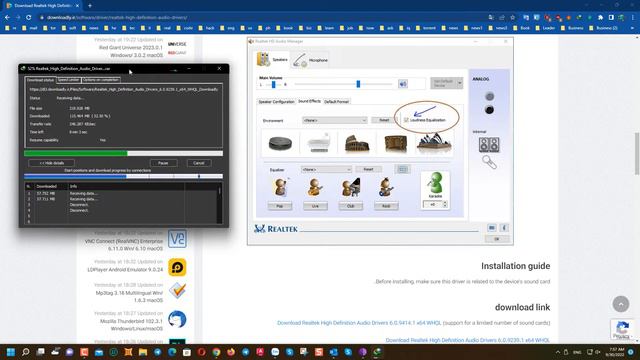Click the Main Volume slider handle
Screen dimensions: 640x360
(x=358, y=84)
